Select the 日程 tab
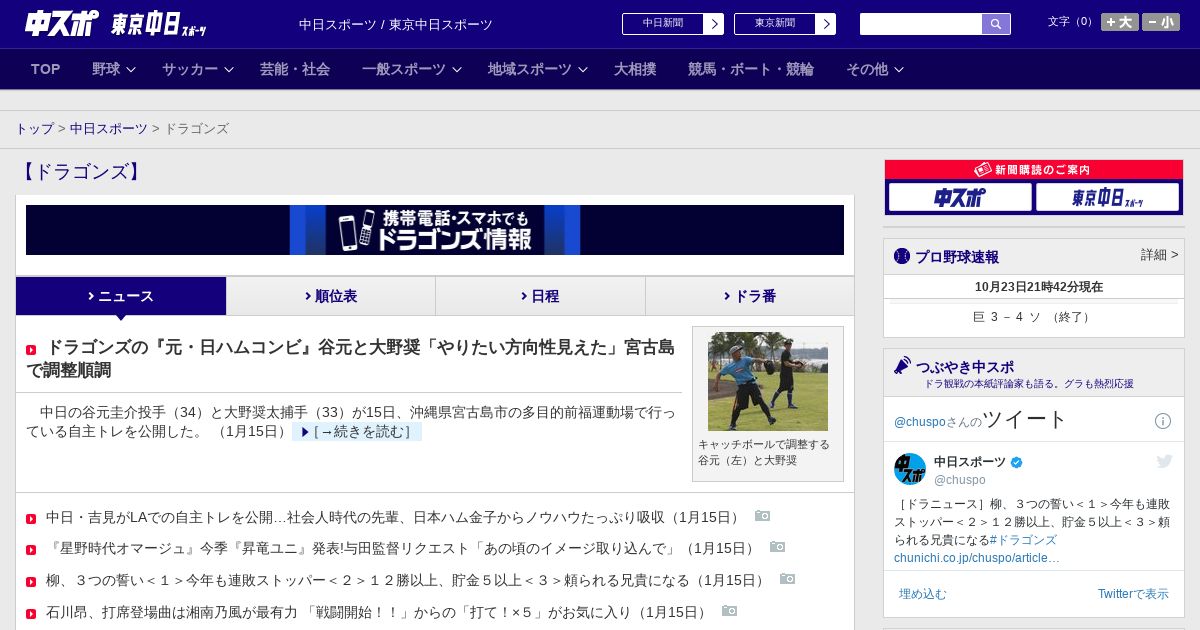 coord(540,296)
